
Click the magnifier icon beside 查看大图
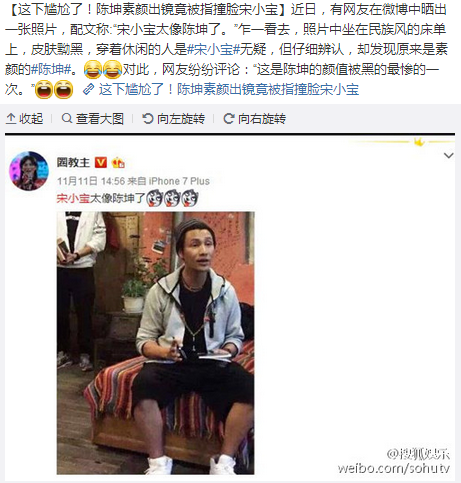(x=67, y=118)
